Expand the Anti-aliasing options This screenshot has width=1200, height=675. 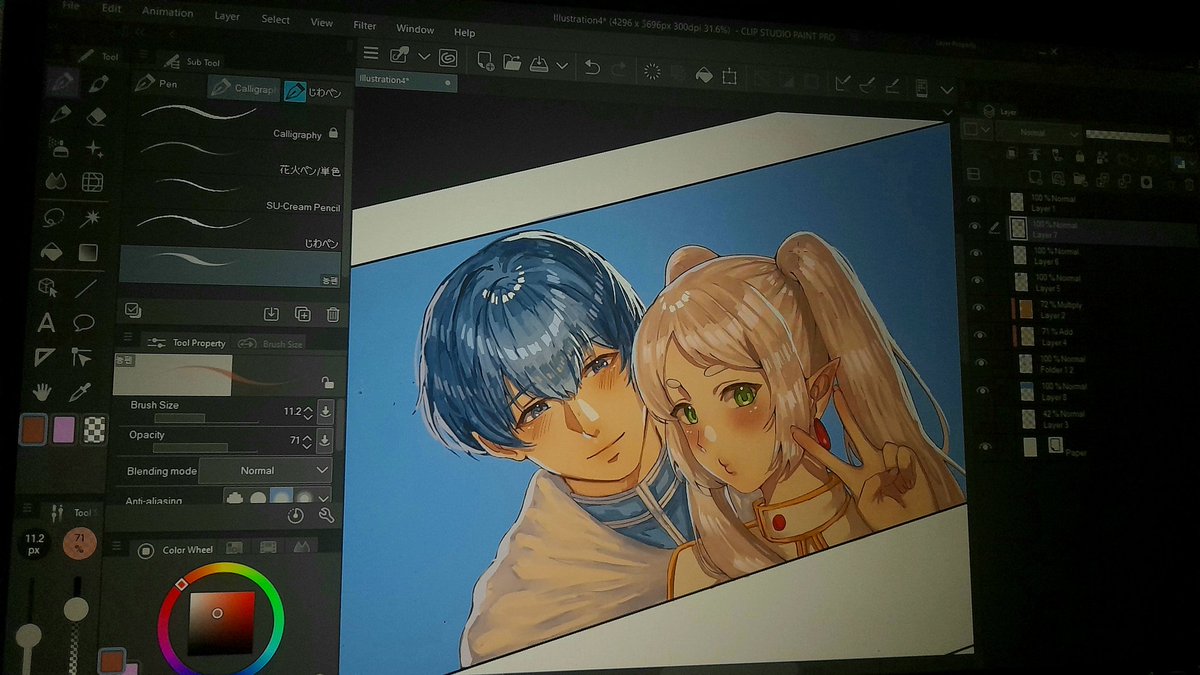322,498
